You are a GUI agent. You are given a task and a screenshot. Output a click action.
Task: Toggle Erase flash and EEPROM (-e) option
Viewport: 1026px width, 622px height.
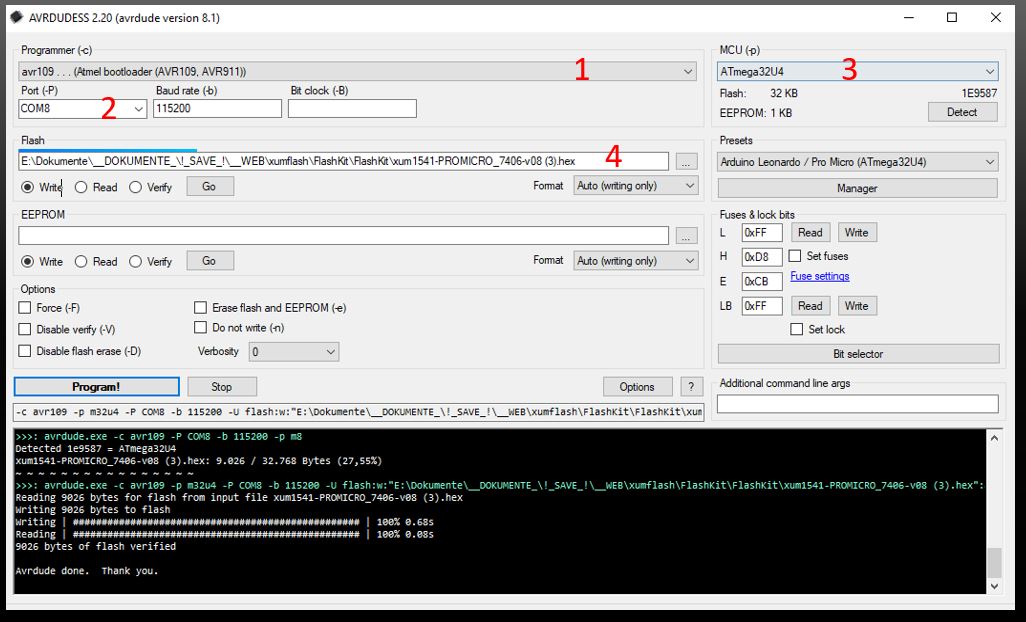tap(201, 308)
